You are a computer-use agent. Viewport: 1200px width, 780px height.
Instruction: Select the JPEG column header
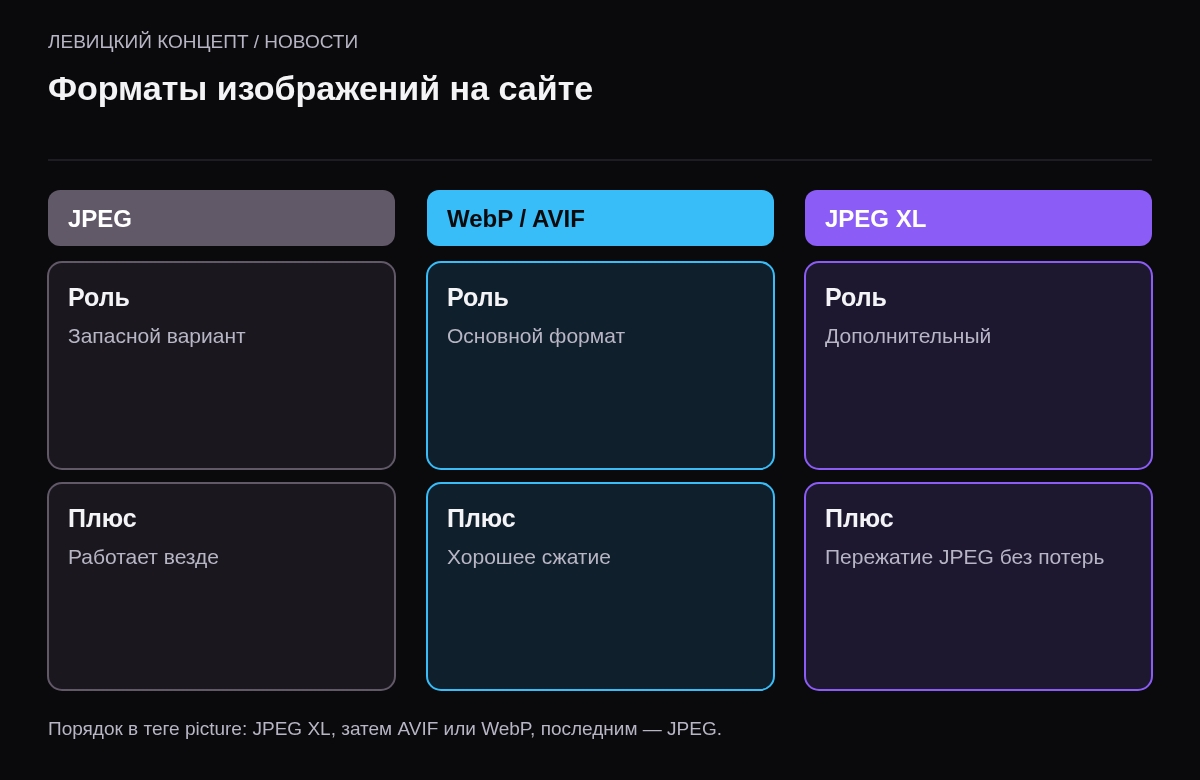point(221,218)
